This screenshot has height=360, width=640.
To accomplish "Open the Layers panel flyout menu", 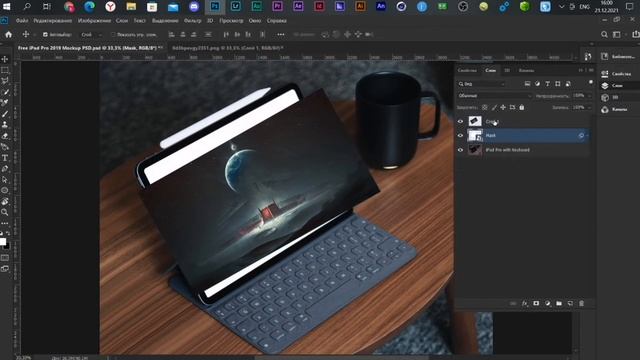I will [591, 70].
